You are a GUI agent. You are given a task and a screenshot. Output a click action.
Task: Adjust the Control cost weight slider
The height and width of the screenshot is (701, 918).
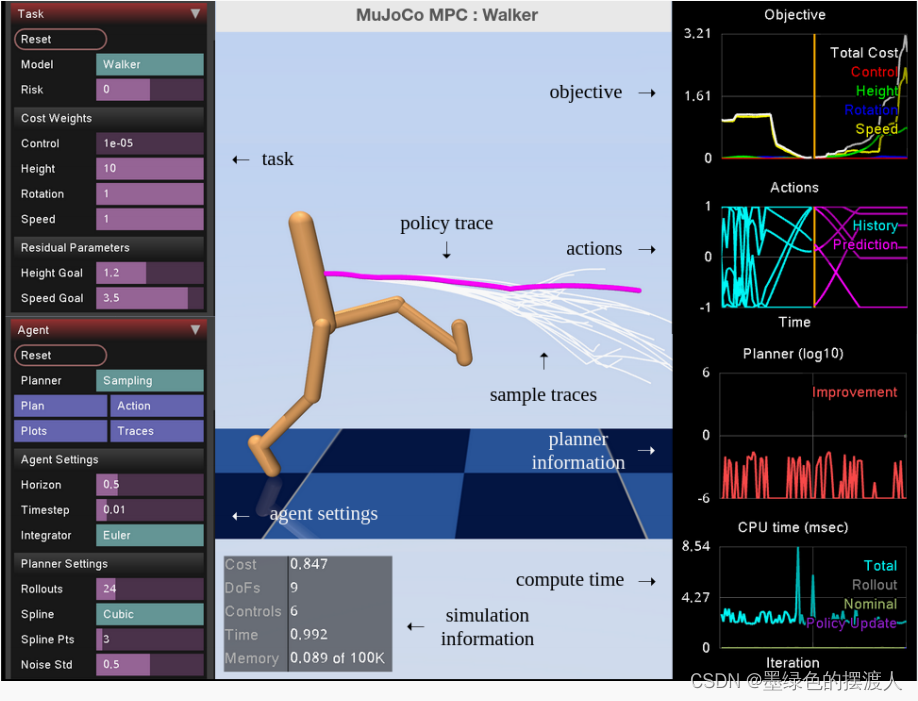(x=150, y=143)
